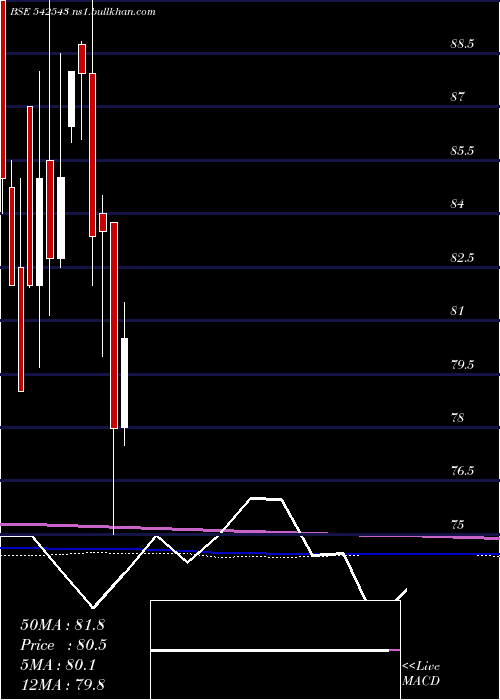Click the 76.5 price axis label

462,471
